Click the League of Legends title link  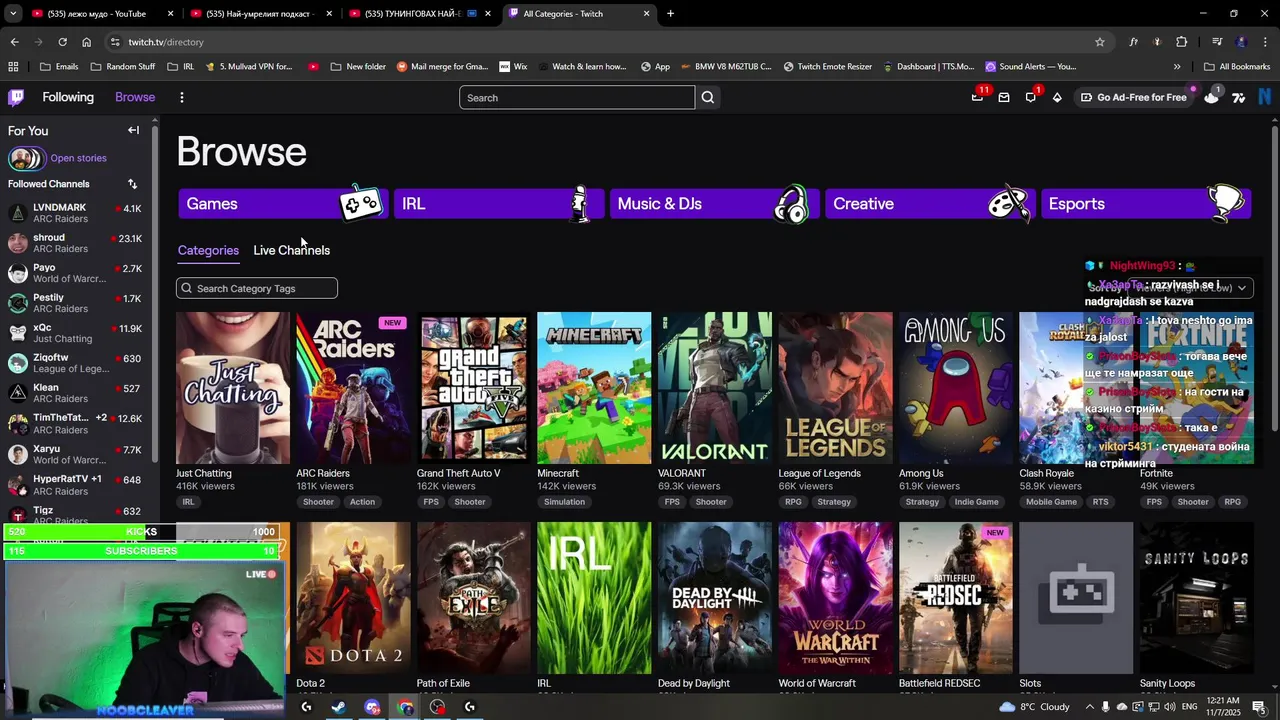click(x=820, y=473)
